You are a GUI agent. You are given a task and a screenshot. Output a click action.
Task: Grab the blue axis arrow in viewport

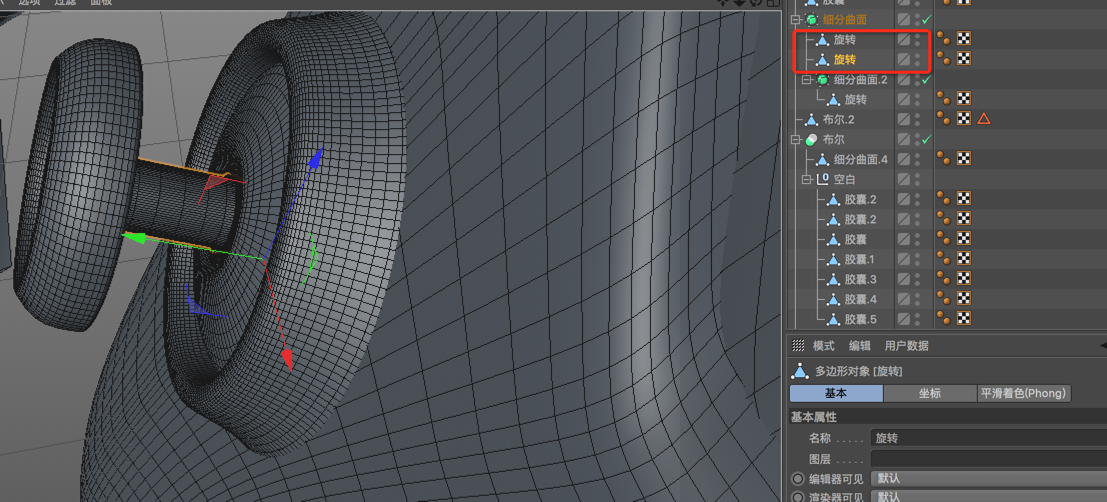click(x=317, y=159)
